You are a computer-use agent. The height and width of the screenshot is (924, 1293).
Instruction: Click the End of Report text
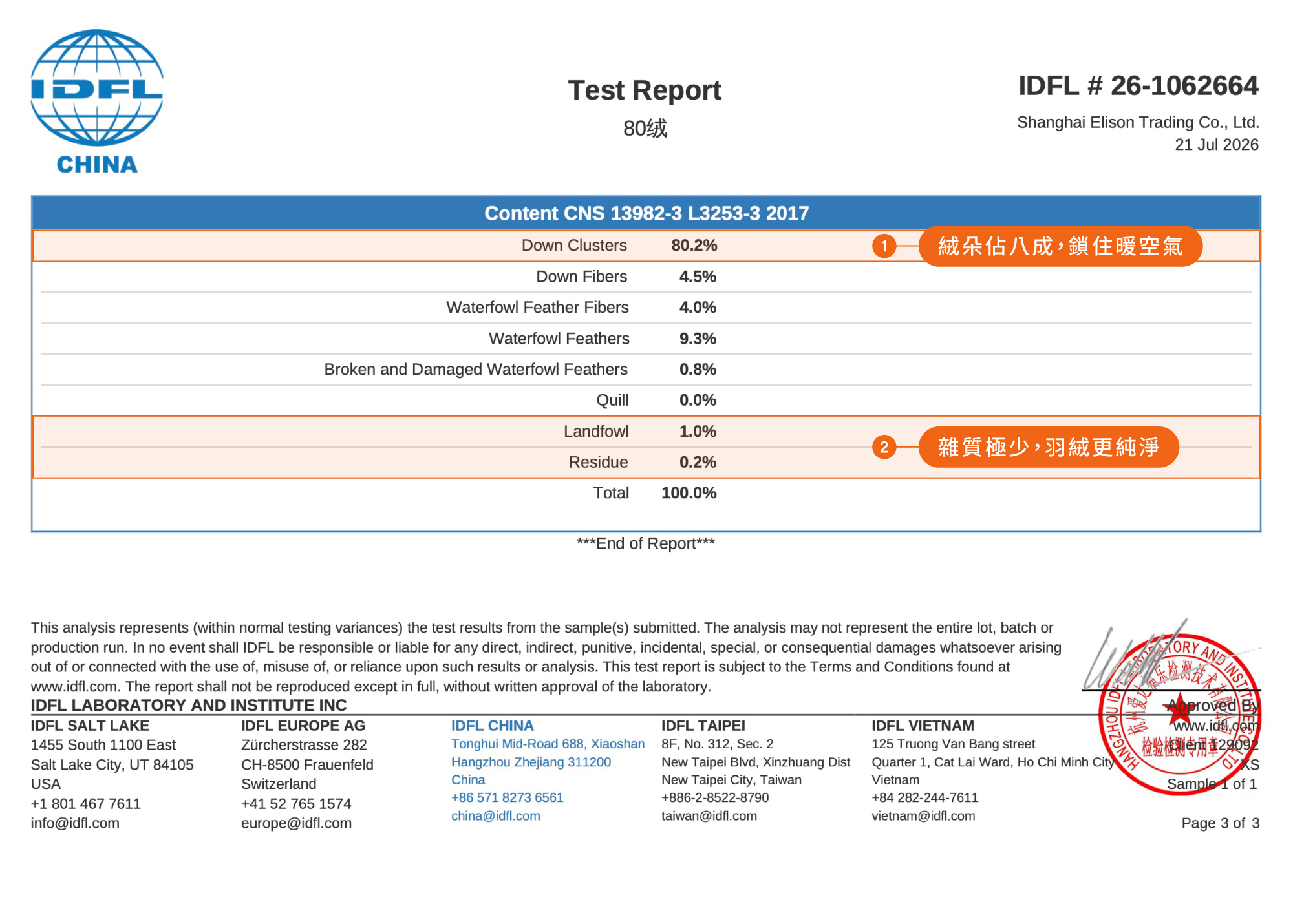point(646,543)
